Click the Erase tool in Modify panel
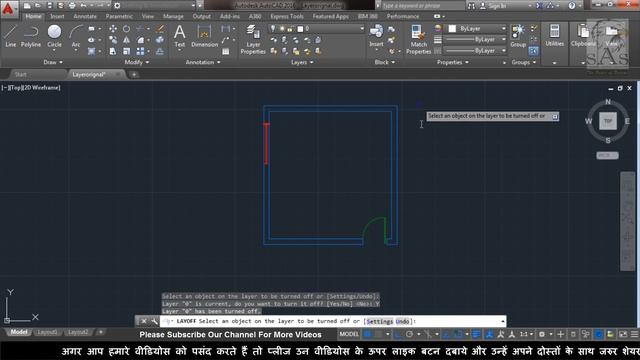Screen dimensions: 640x360 160,29
